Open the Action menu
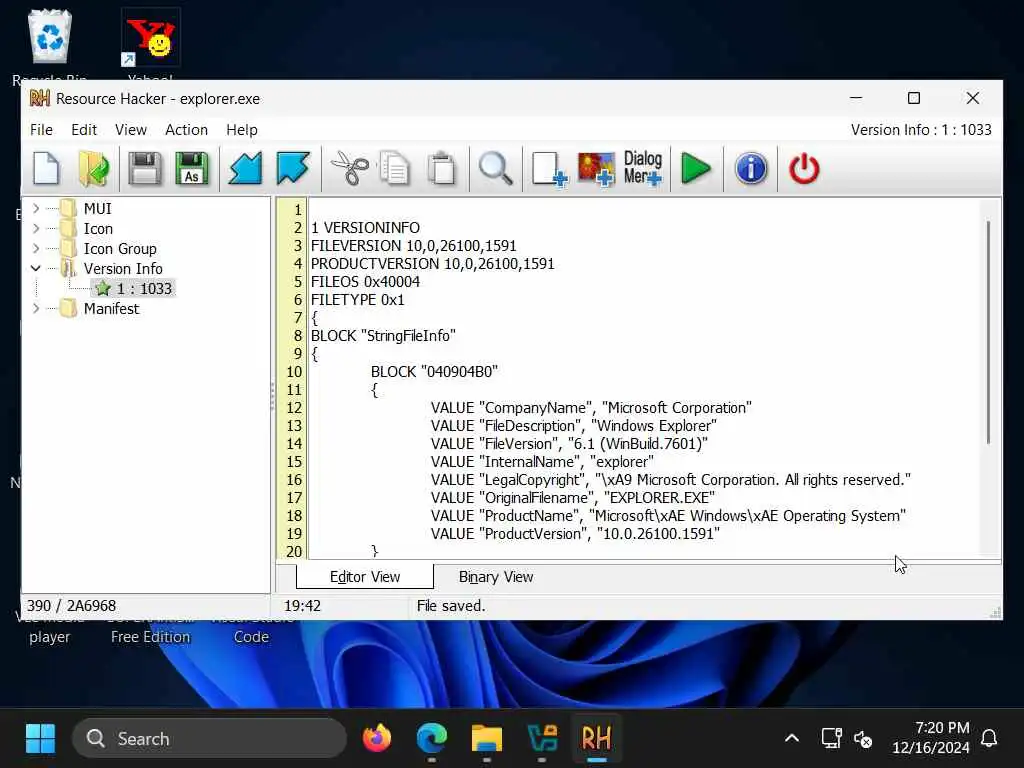This screenshot has width=1024, height=768. (x=186, y=129)
